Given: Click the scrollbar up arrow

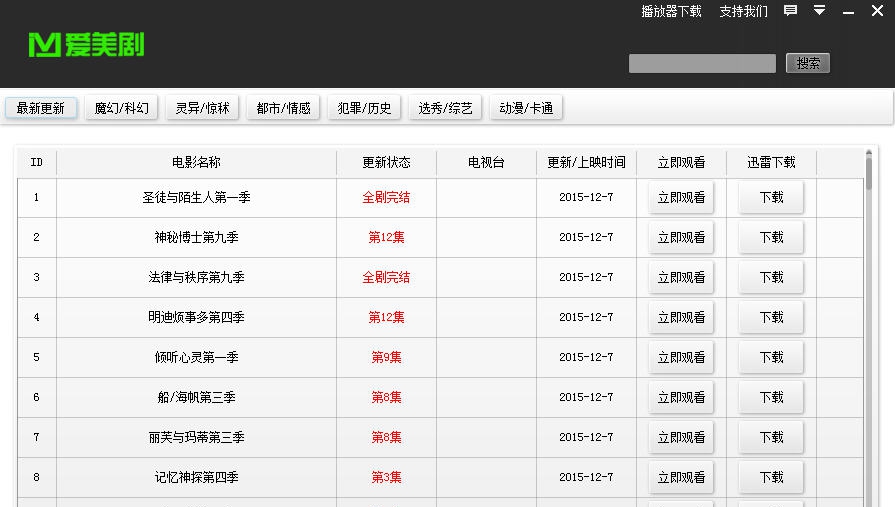Looking at the screenshot, I should pos(869,153).
